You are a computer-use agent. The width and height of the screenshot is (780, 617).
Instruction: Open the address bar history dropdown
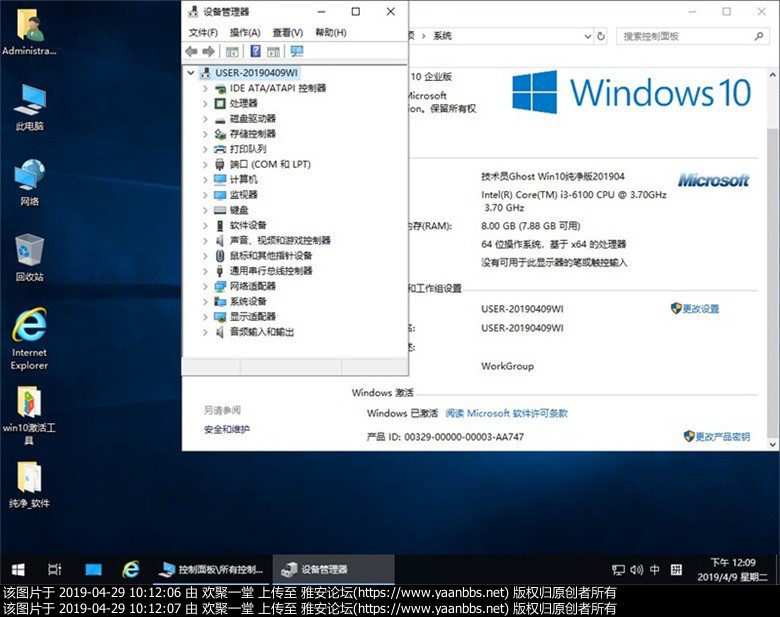pyautogui.click(x=587, y=36)
